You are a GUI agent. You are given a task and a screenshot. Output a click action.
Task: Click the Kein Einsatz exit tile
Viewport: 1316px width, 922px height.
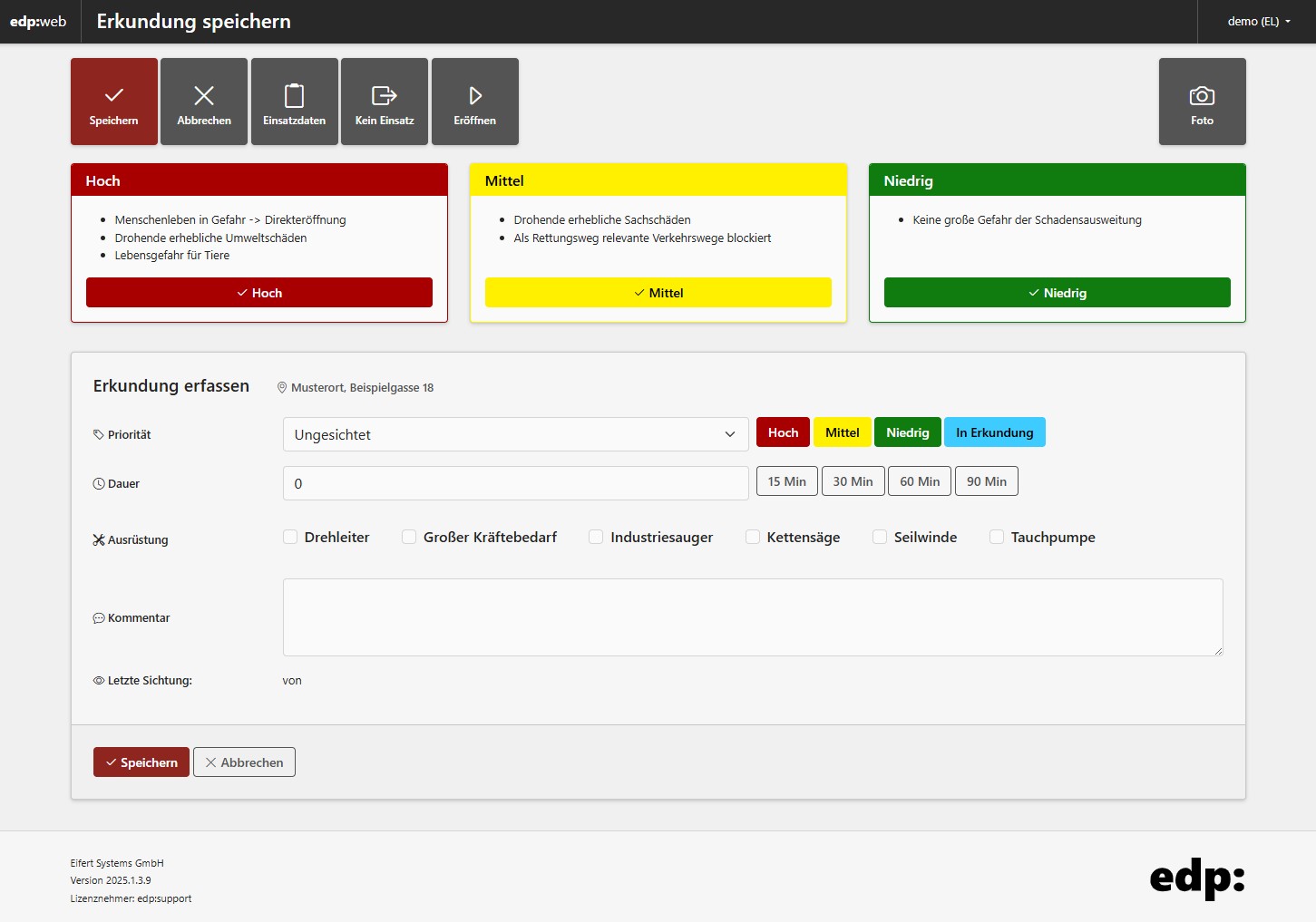tap(385, 102)
